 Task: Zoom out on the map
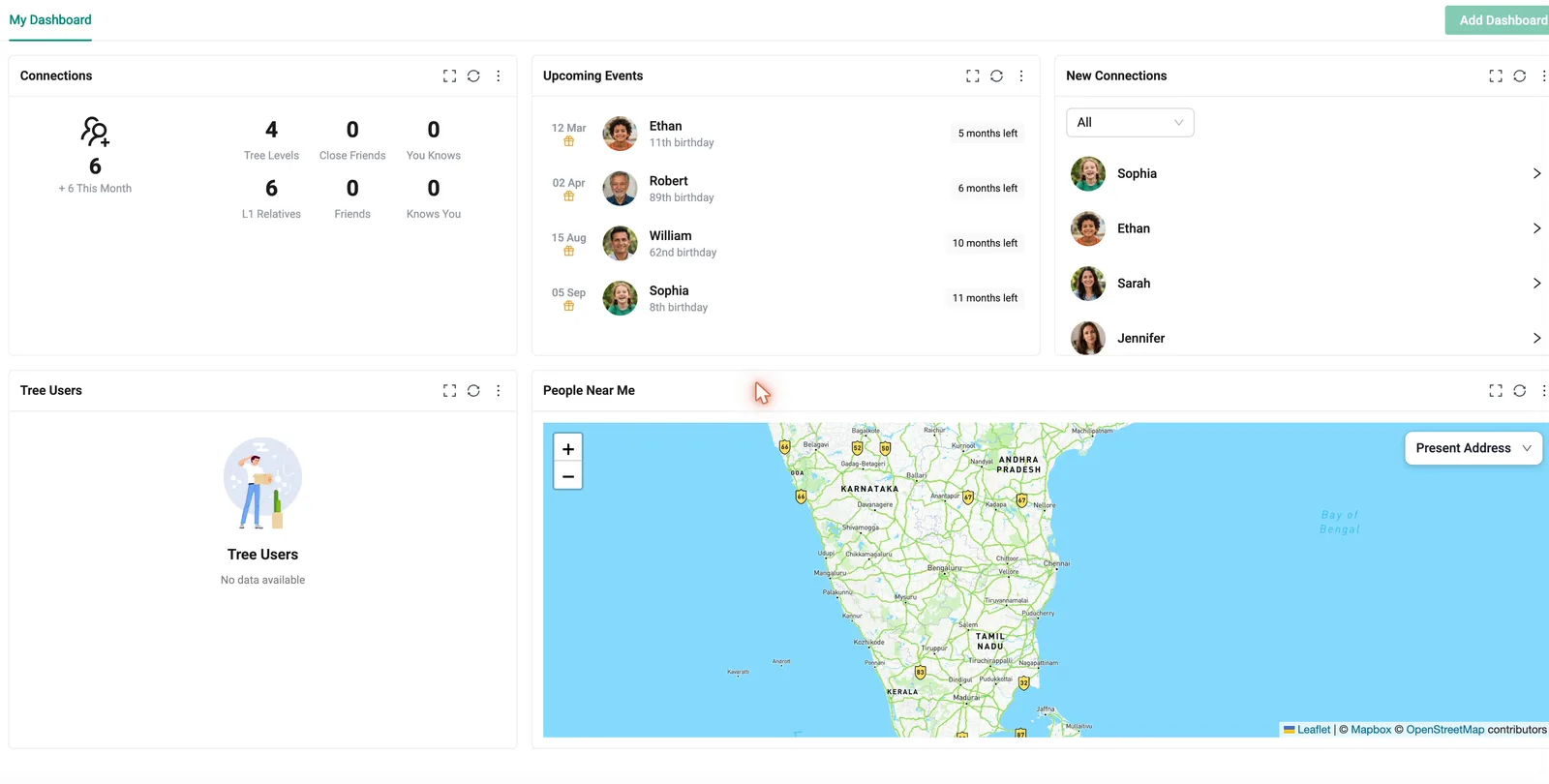click(568, 475)
